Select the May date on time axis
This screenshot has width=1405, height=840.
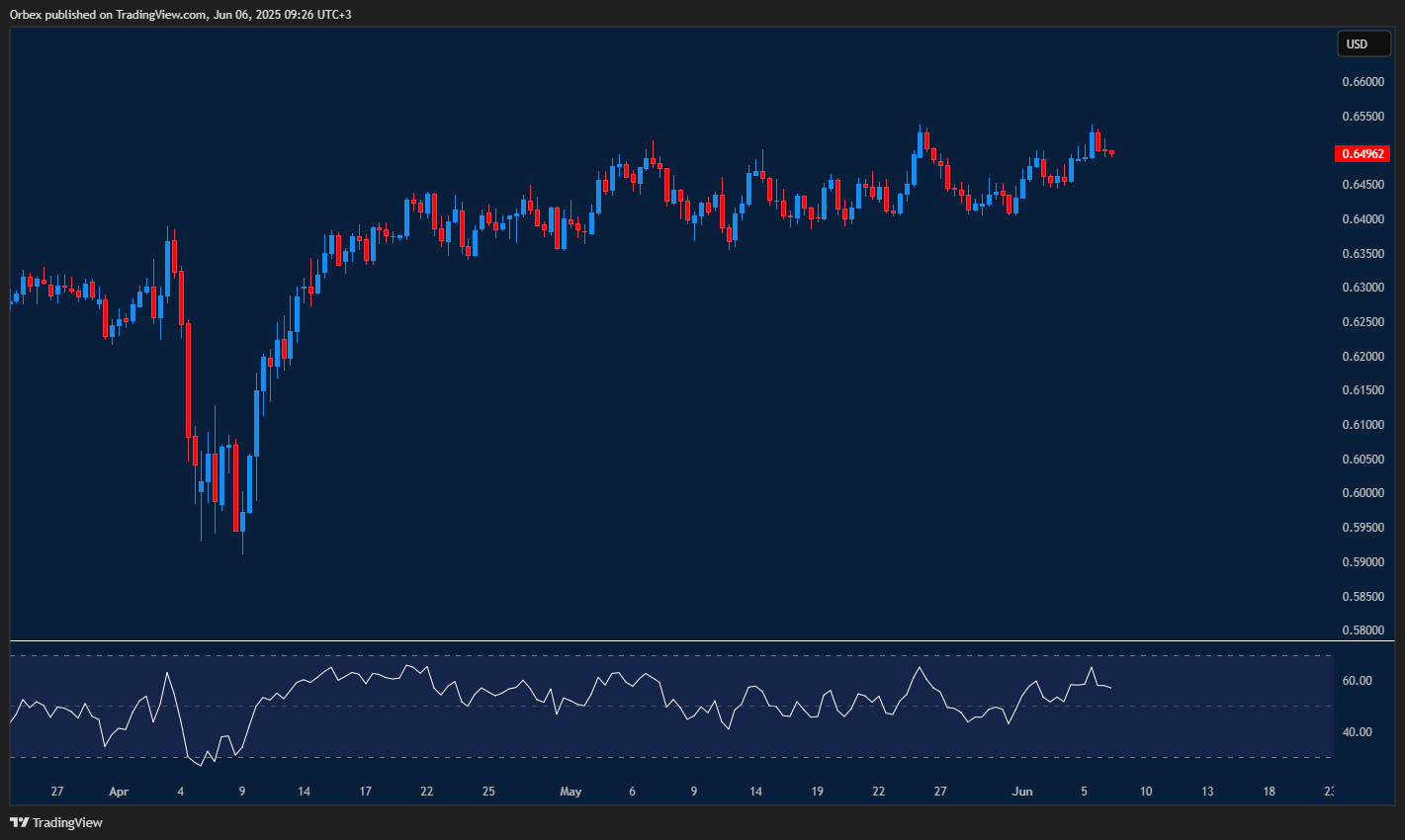tap(571, 792)
